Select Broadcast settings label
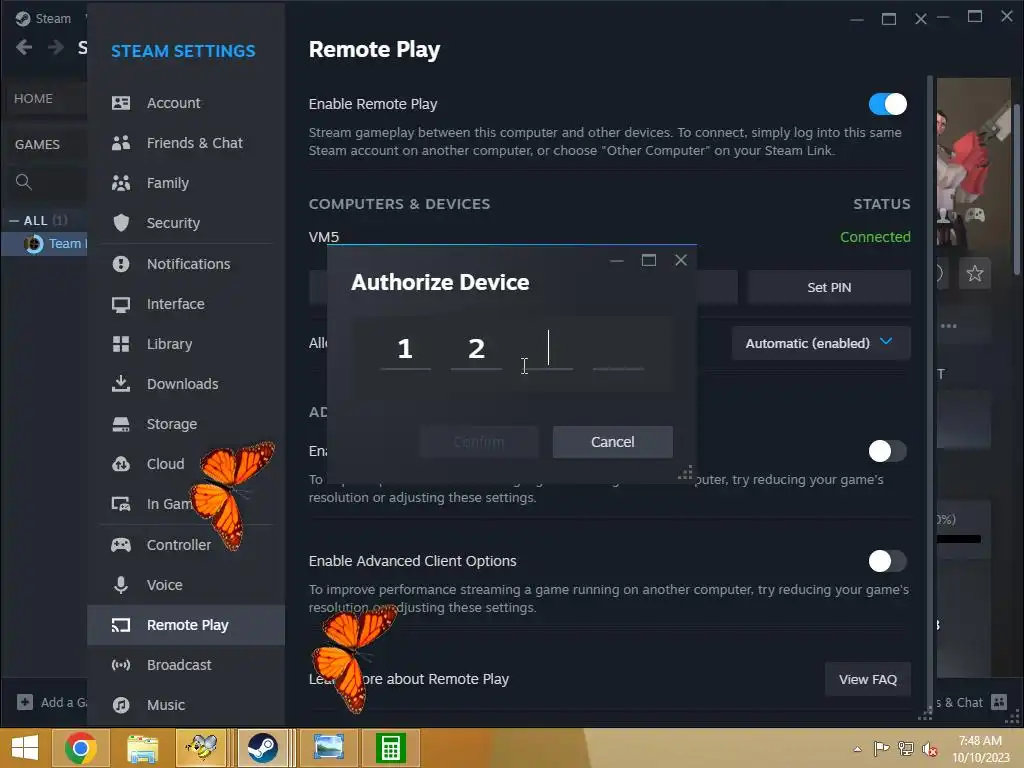 pos(179,665)
